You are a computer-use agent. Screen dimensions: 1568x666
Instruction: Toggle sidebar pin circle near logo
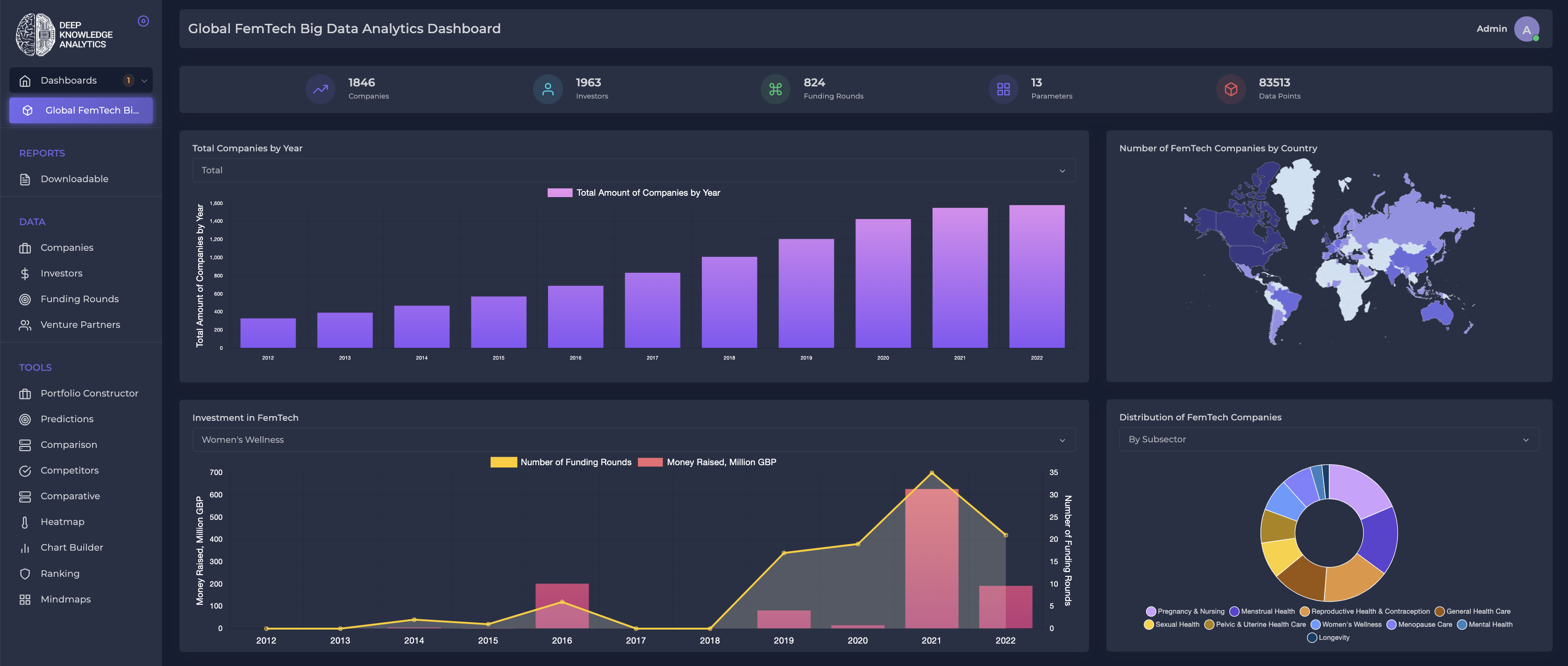pyautogui.click(x=143, y=21)
